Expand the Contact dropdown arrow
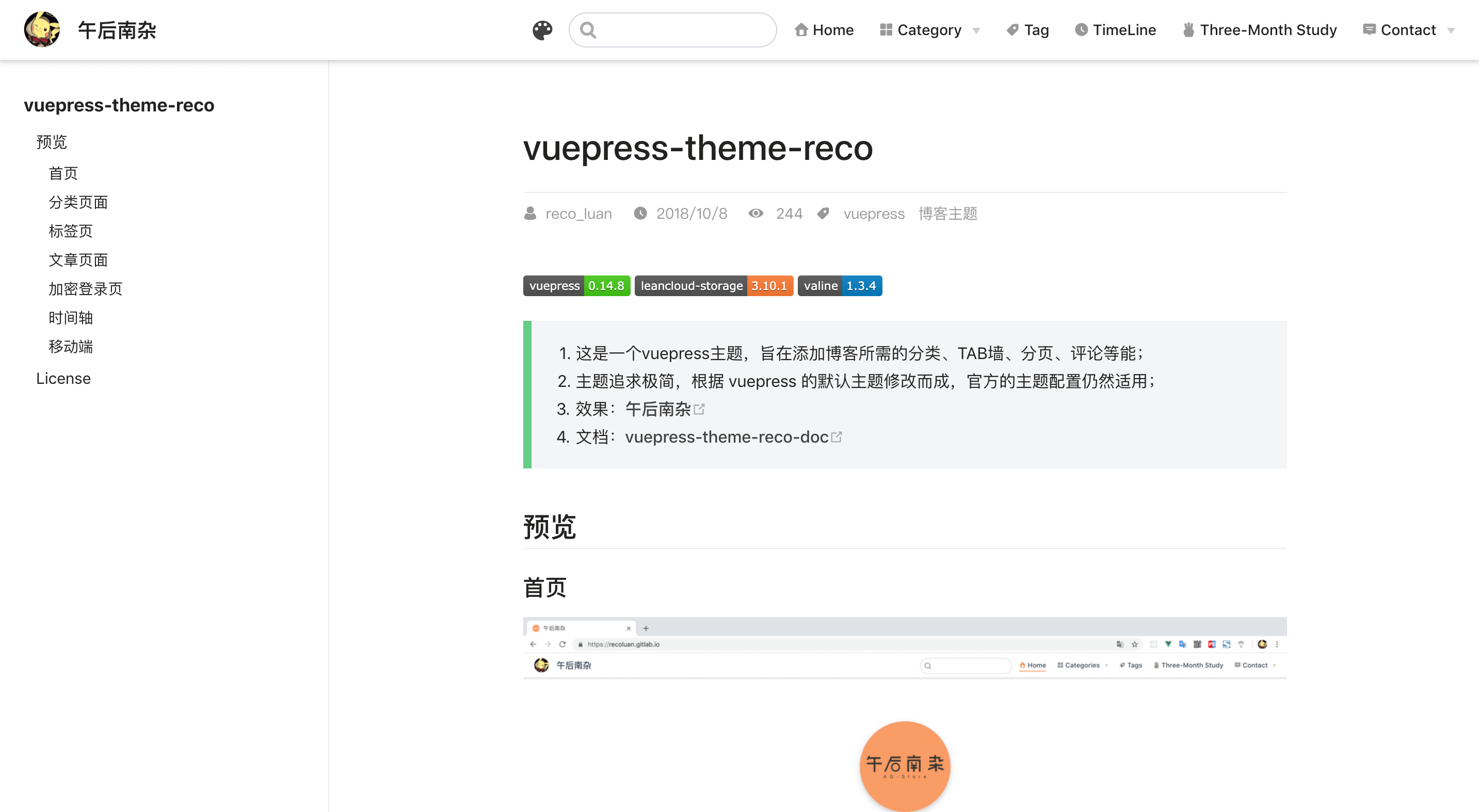This screenshot has width=1479, height=812. pyautogui.click(x=1451, y=30)
